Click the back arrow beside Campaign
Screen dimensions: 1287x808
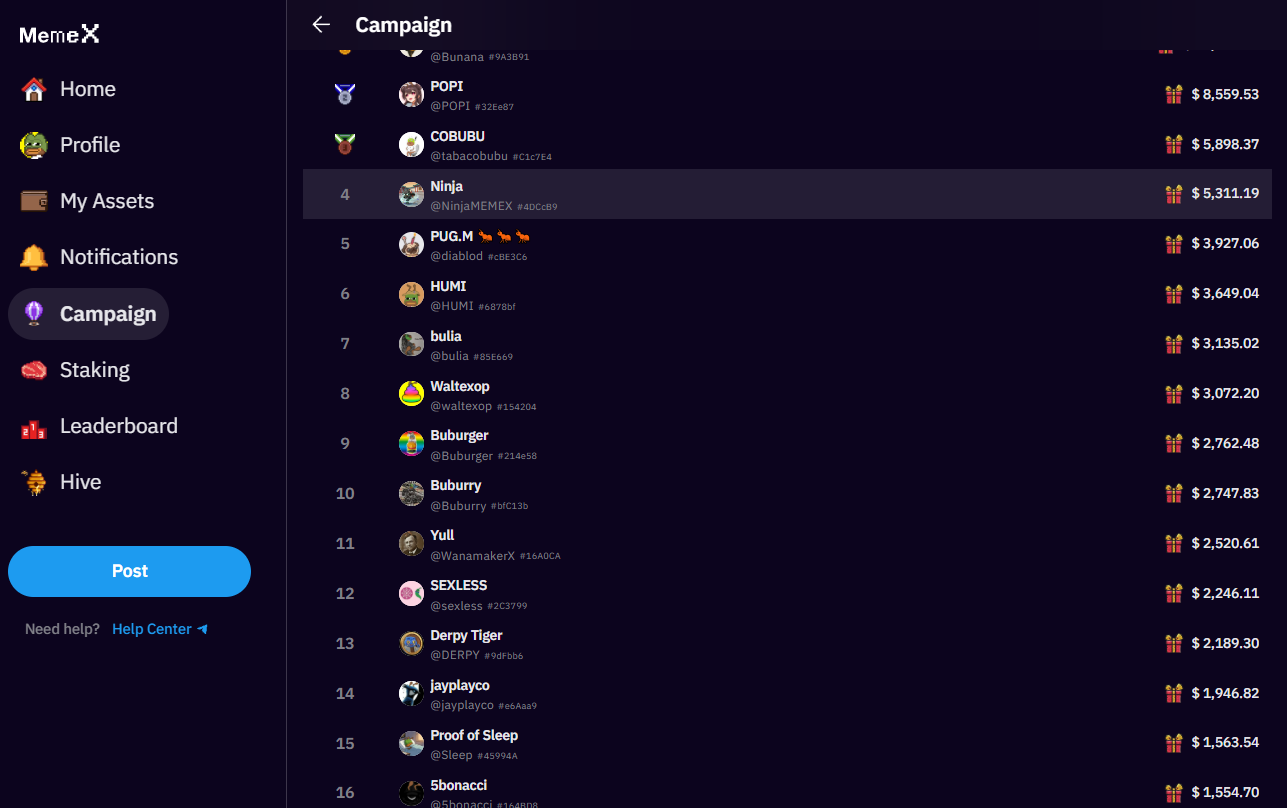coord(321,25)
